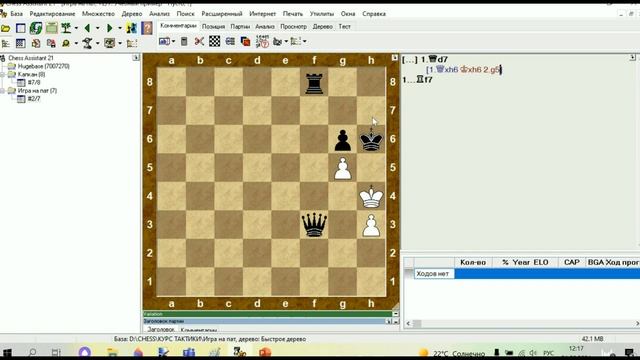The image size is (640, 360).
Task: Select Chess Assistant 21 root node
Action: 31,58
